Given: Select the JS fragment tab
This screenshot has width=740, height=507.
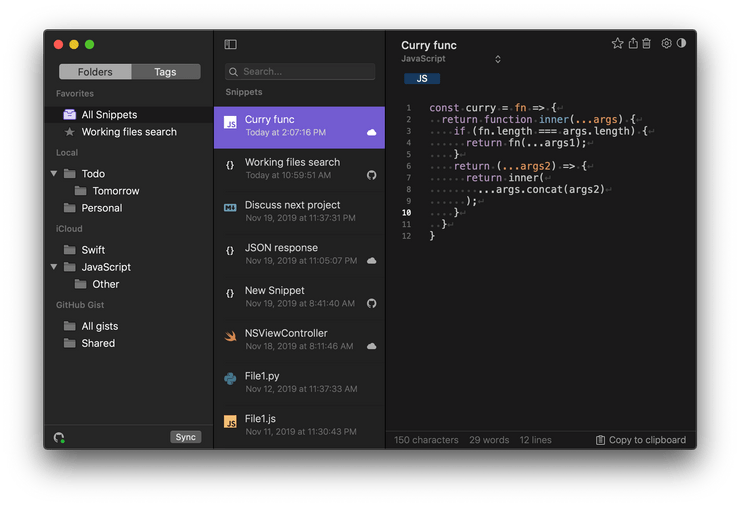Looking at the screenshot, I should click(422, 78).
